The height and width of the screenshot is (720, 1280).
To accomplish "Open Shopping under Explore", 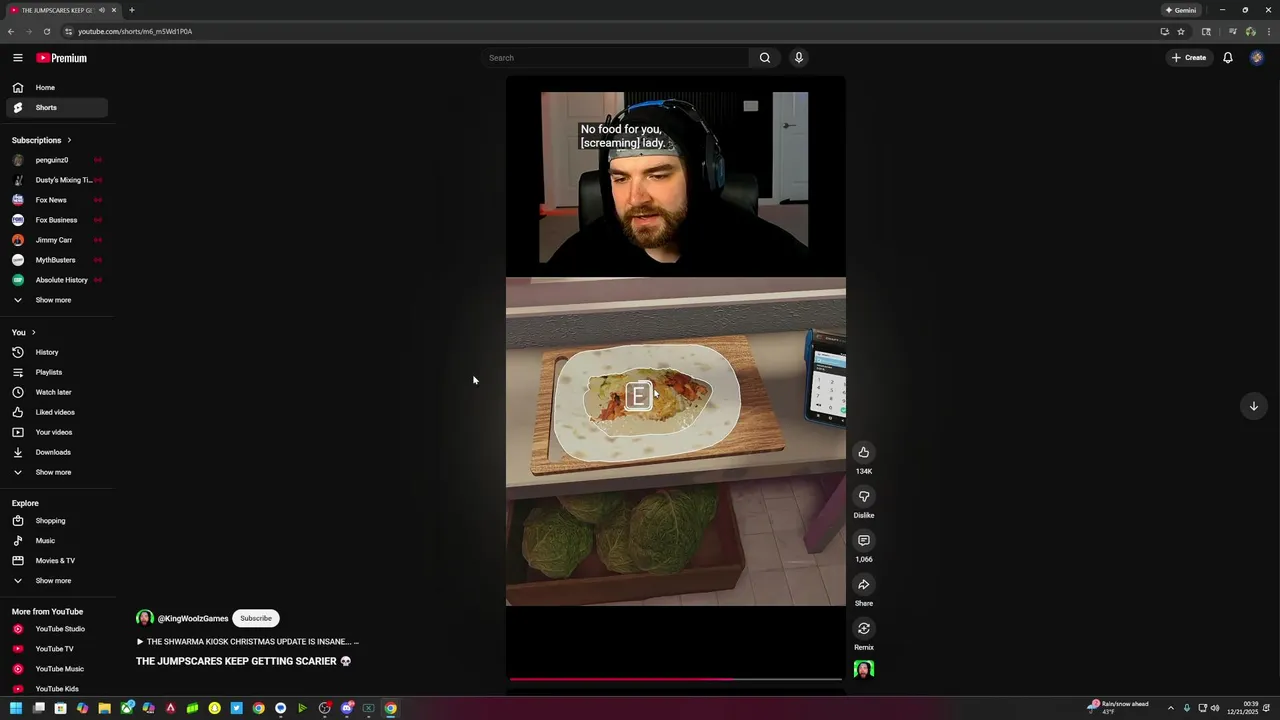I will pos(57,521).
